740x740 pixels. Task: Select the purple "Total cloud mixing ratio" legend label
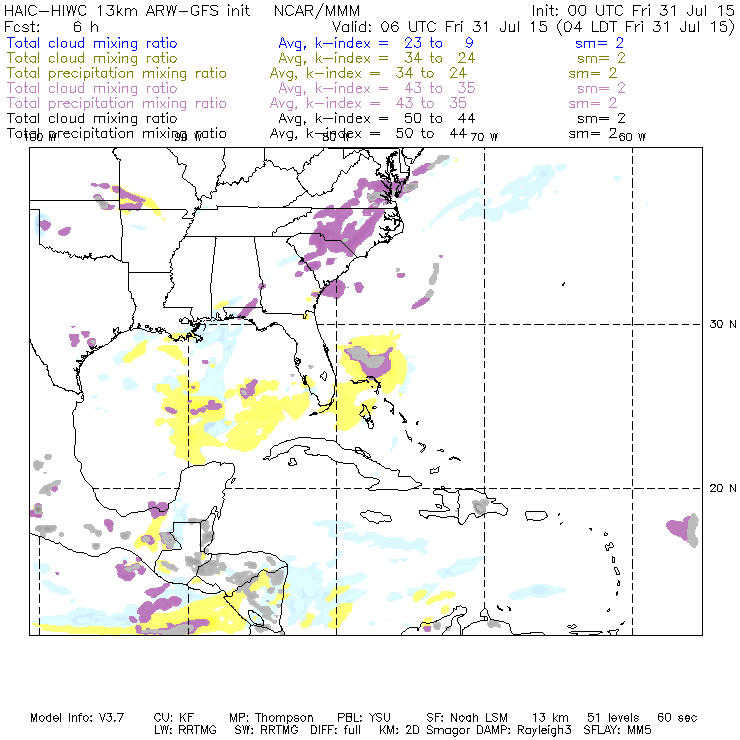click(92, 88)
